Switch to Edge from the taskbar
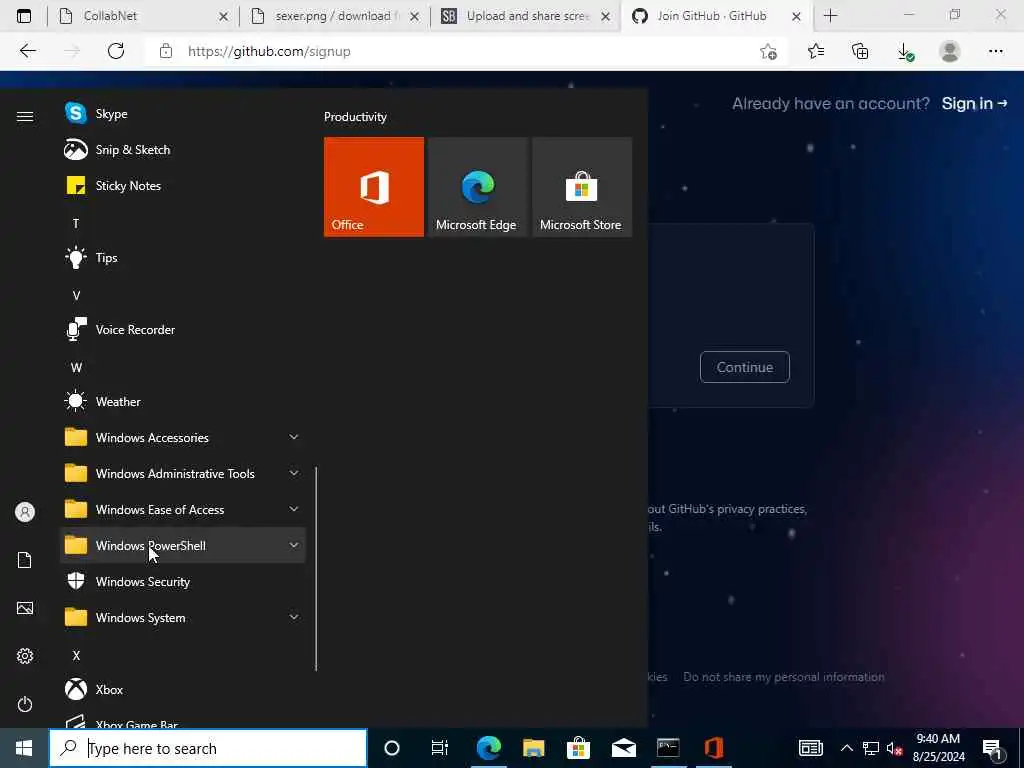Image resolution: width=1024 pixels, height=768 pixels. [488, 748]
